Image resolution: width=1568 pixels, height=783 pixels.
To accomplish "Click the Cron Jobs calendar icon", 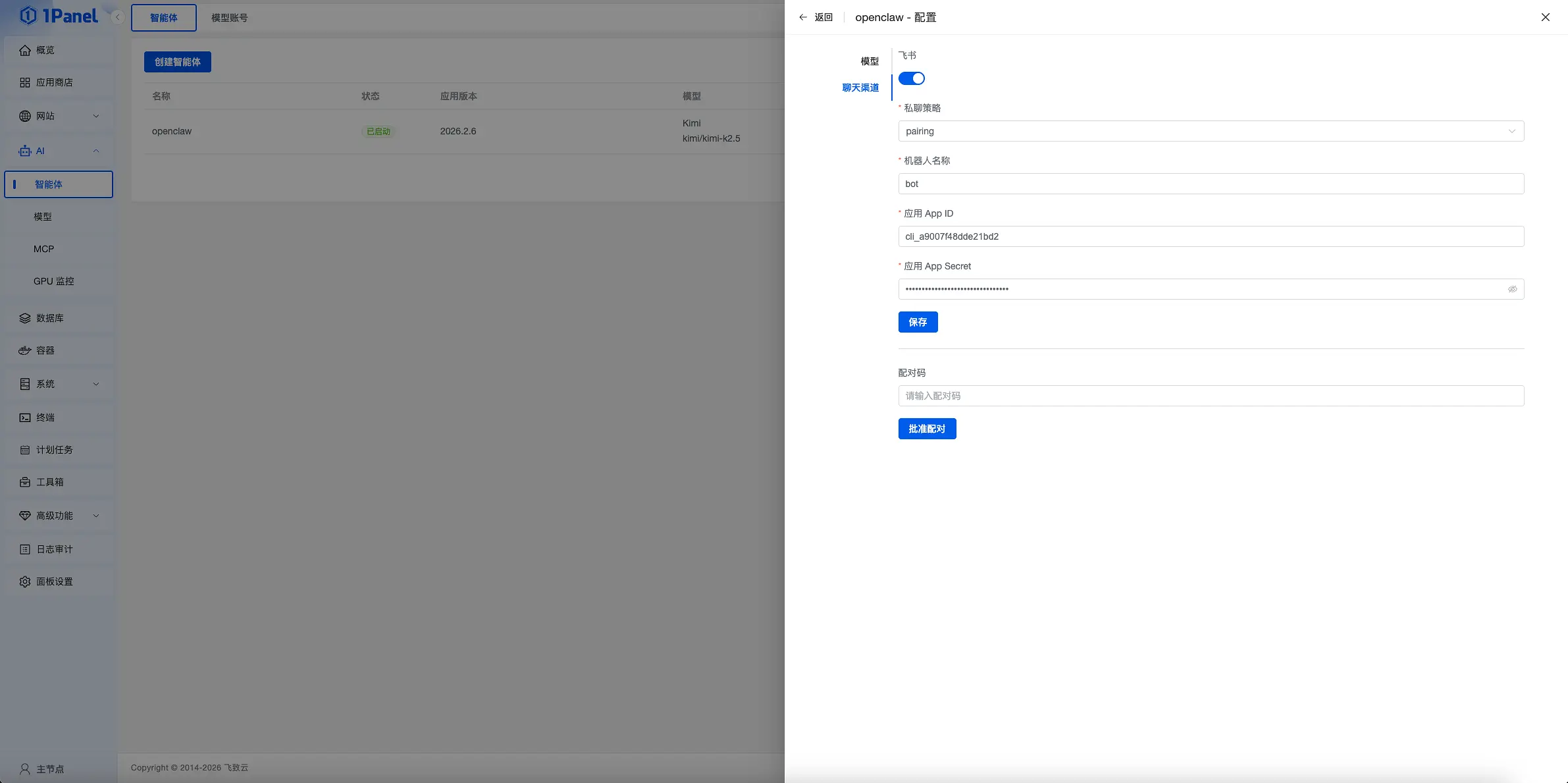I will (x=25, y=450).
